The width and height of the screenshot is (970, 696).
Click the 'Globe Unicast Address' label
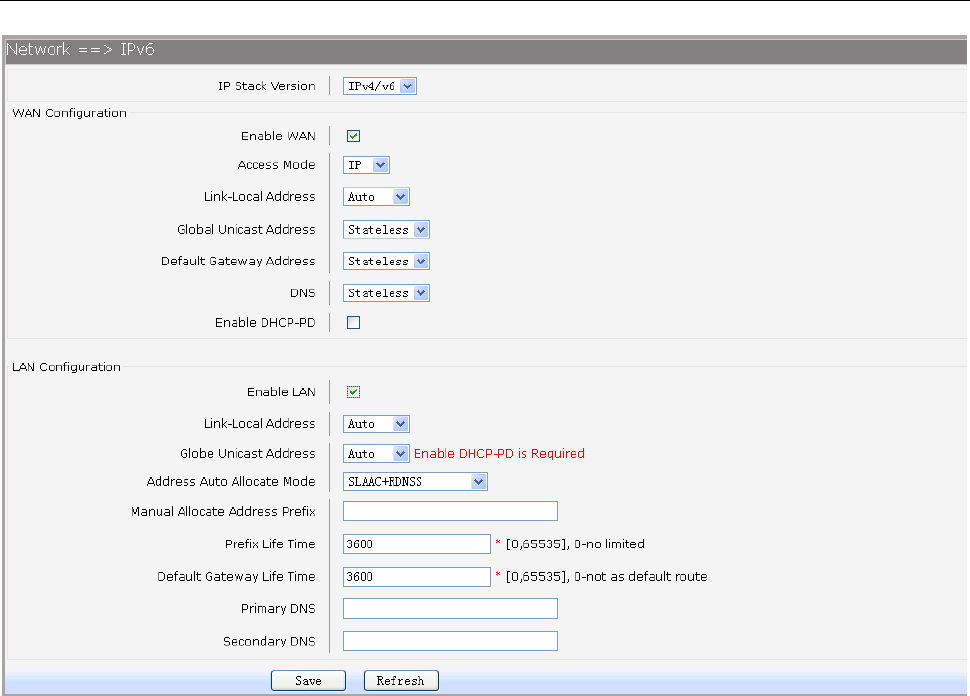tap(247, 453)
